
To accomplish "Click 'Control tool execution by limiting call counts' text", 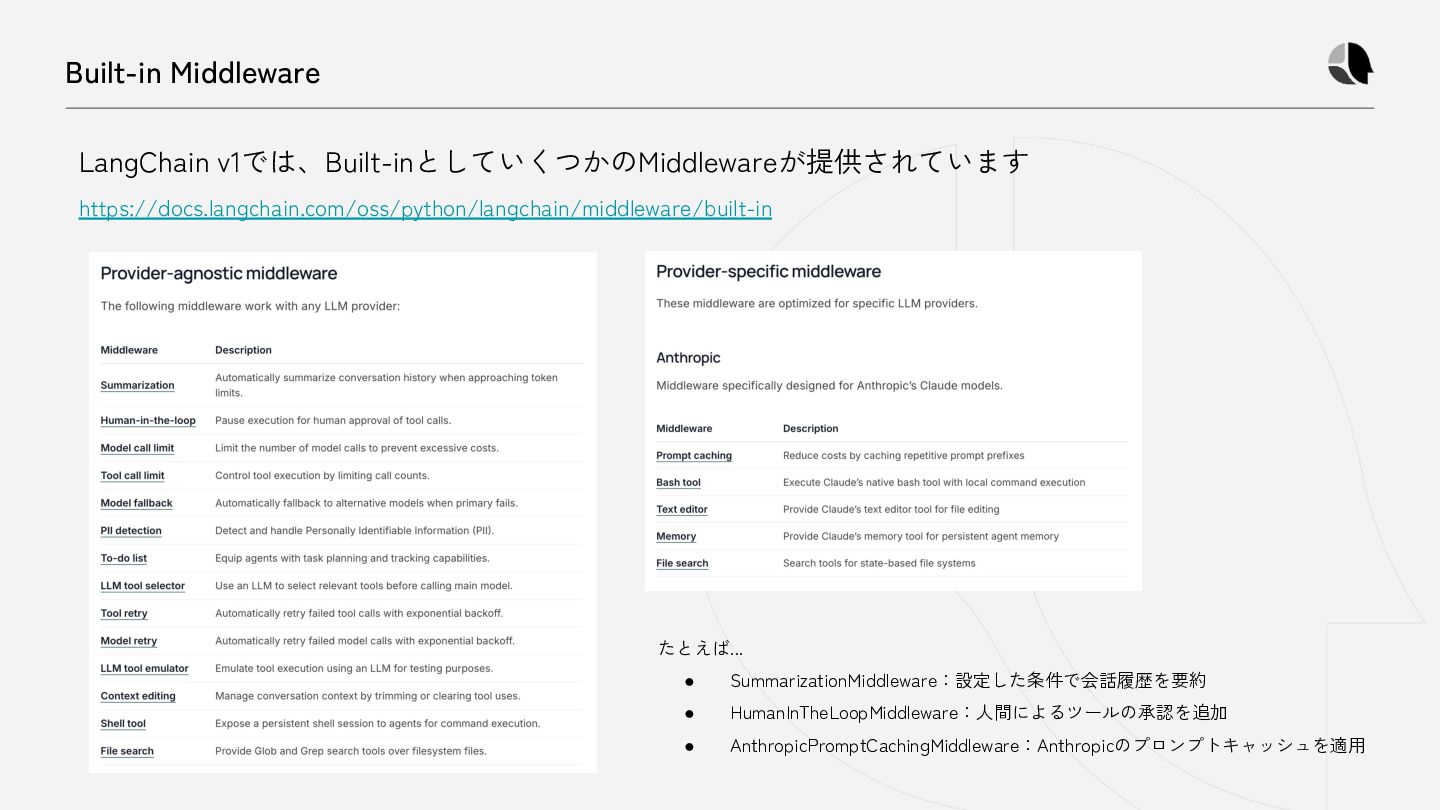I will pyautogui.click(x=322, y=476).
